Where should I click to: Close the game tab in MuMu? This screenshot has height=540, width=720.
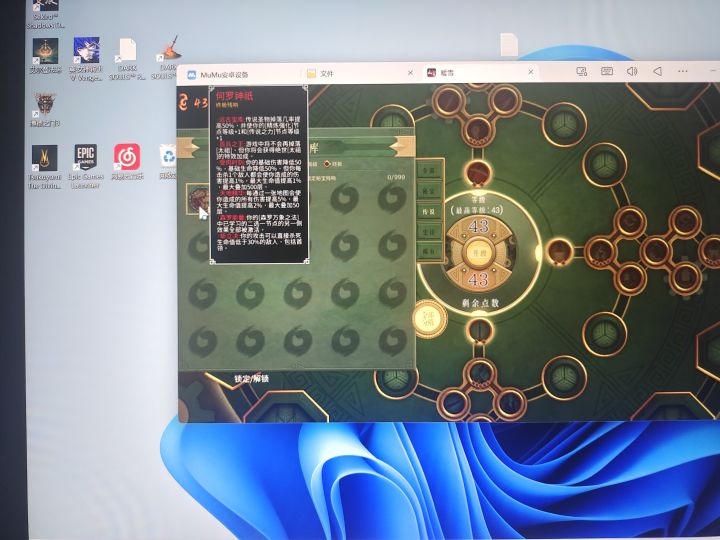(530, 73)
